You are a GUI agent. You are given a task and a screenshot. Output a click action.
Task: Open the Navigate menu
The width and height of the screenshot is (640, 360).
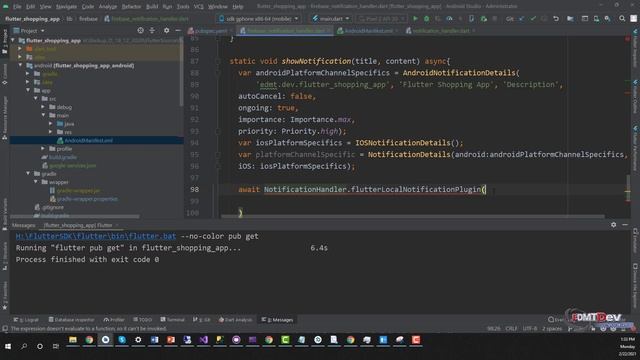click(66, 7)
